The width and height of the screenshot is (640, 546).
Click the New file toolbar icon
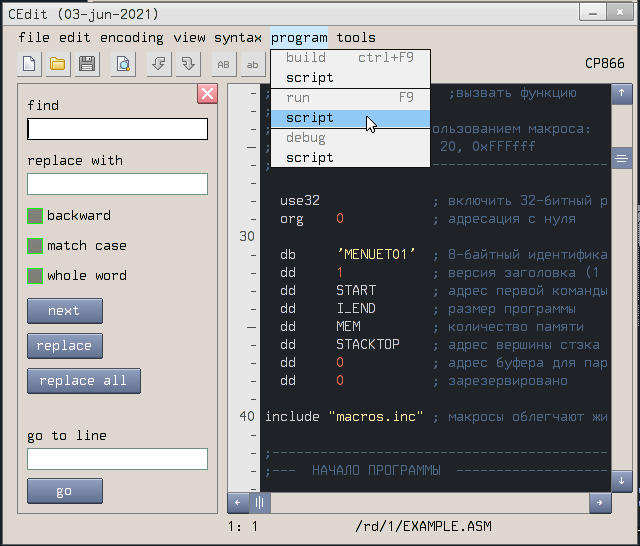[29, 64]
